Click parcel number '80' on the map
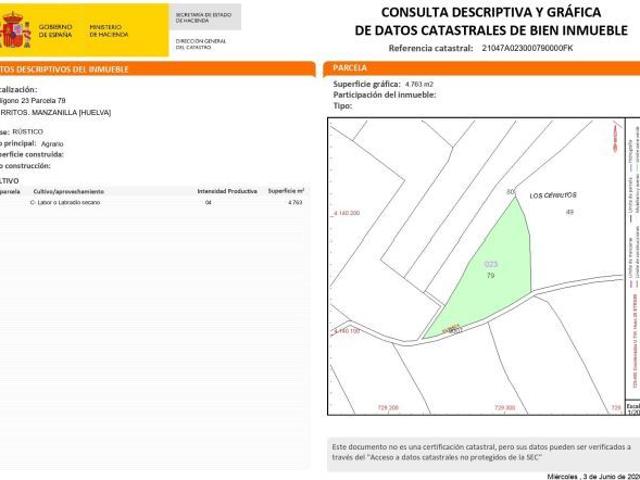 (510, 191)
